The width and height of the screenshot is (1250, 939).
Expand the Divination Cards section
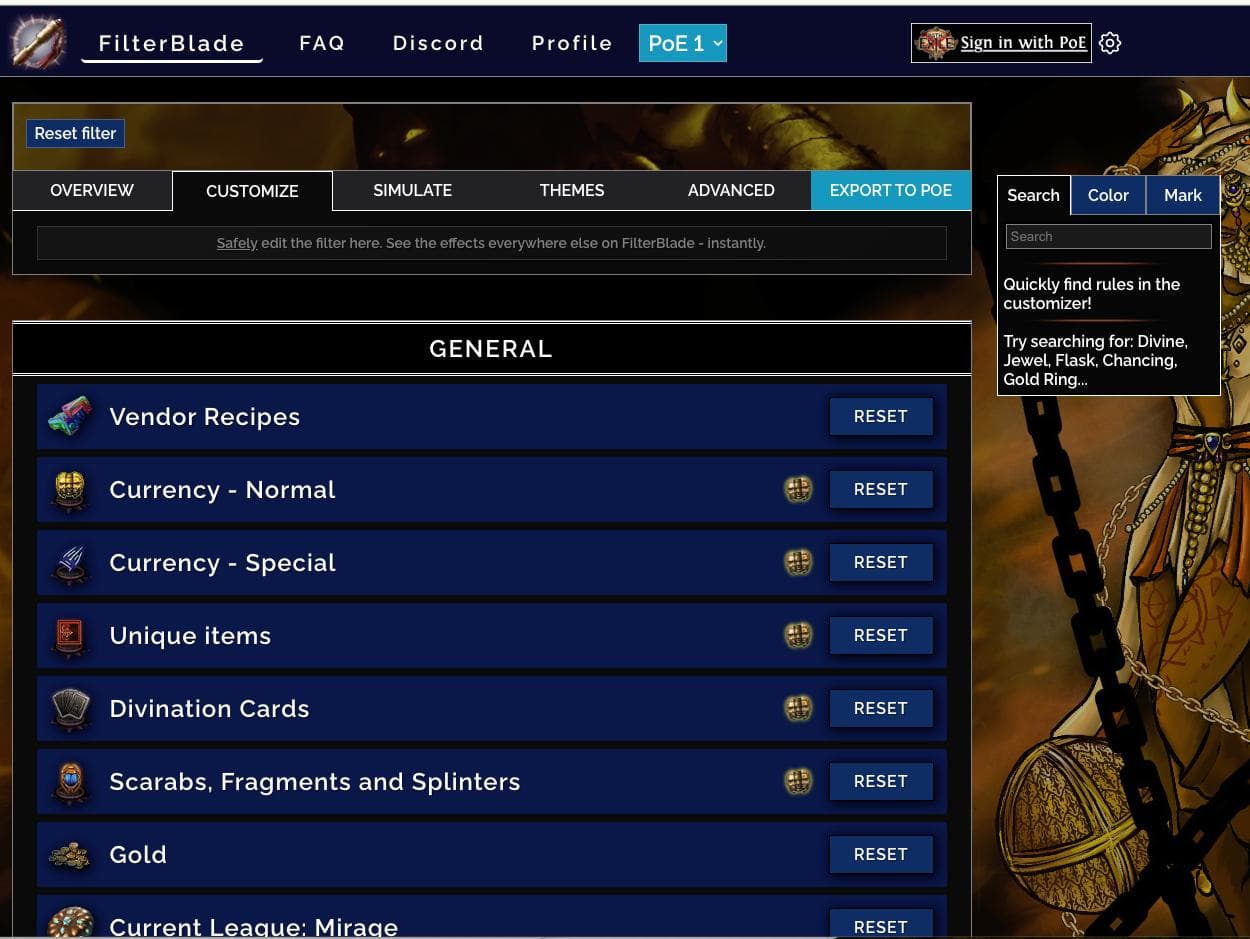(x=492, y=709)
